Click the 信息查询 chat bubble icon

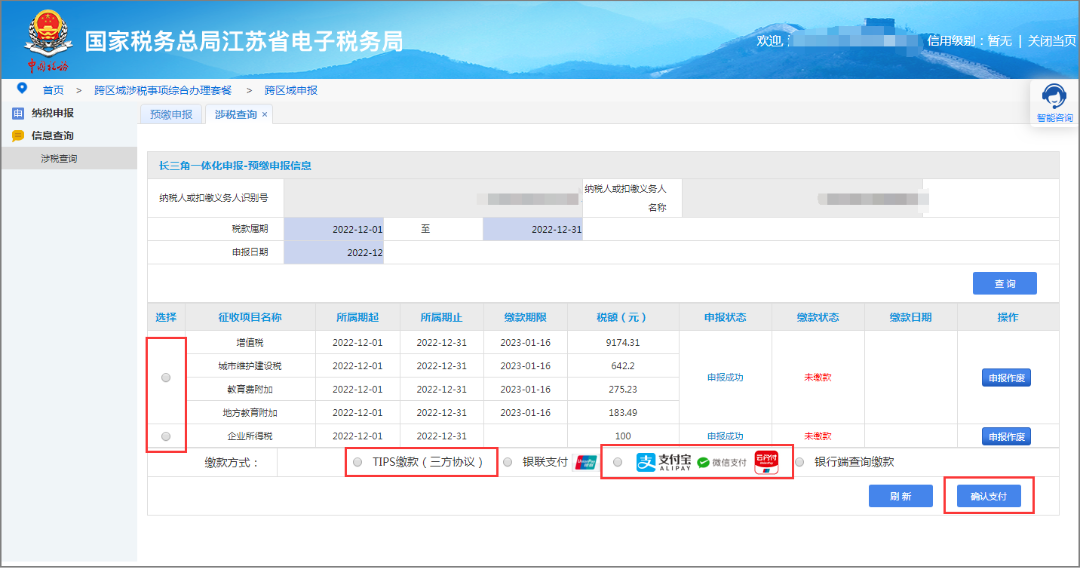click(18, 136)
